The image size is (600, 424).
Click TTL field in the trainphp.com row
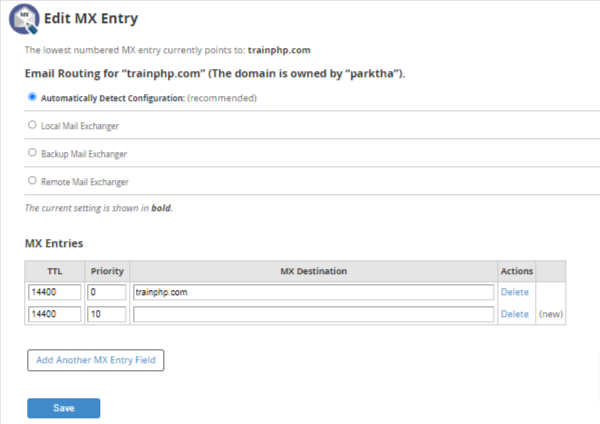(54, 292)
